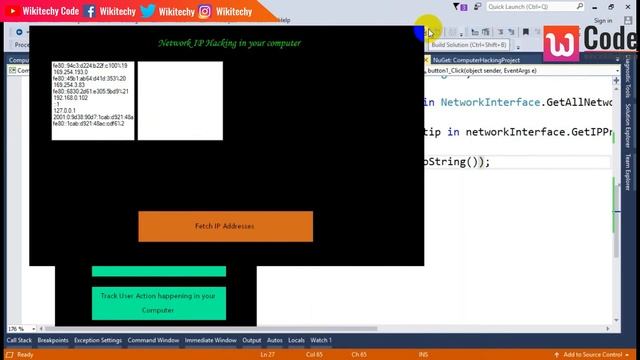Click the green bar above Track User Action
Screen dimensions: 640x360
tap(159, 271)
